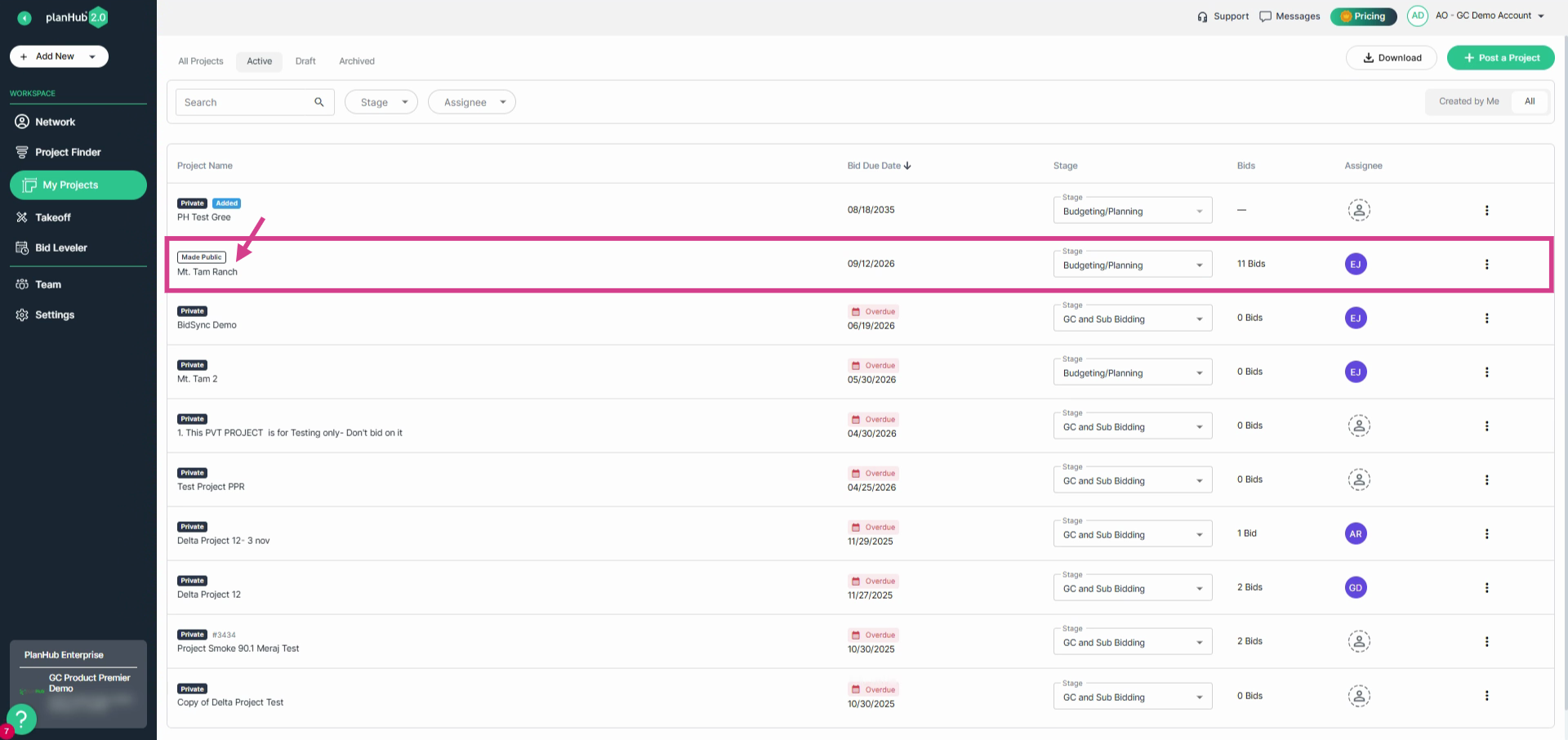
Task: Change the stage dropdown for BidSync Demo
Action: (1133, 319)
